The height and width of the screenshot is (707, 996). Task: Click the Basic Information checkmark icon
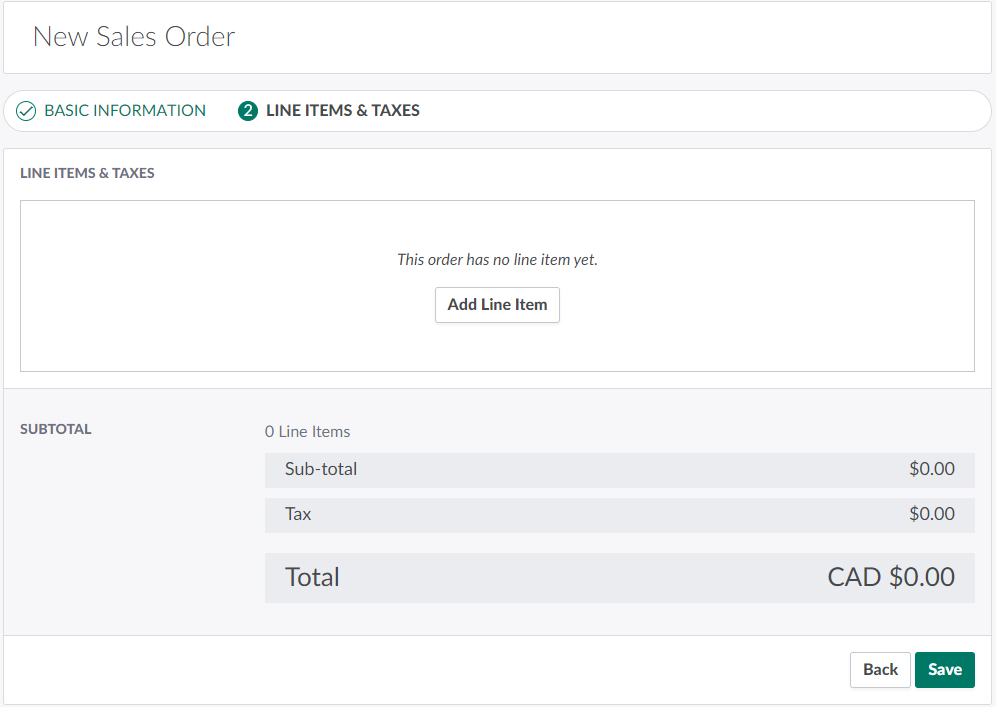pyautogui.click(x=26, y=111)
